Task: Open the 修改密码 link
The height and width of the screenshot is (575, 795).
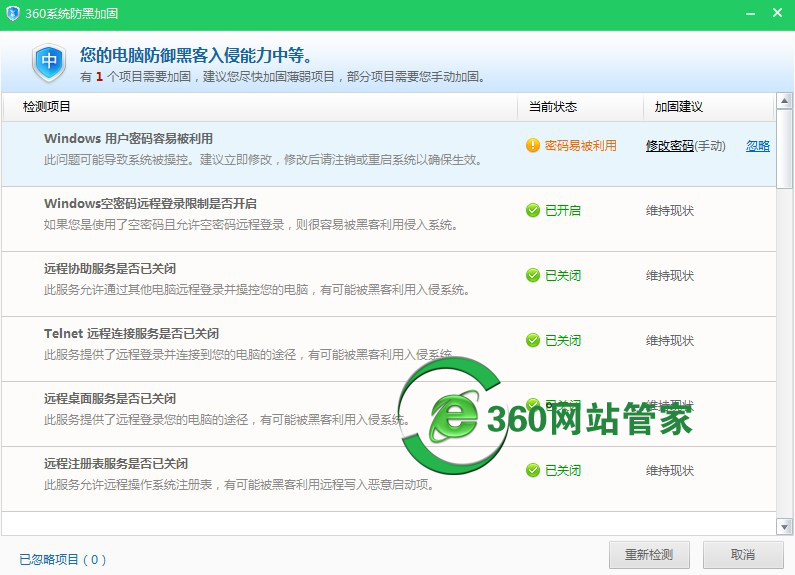Action: coord(669,146)
